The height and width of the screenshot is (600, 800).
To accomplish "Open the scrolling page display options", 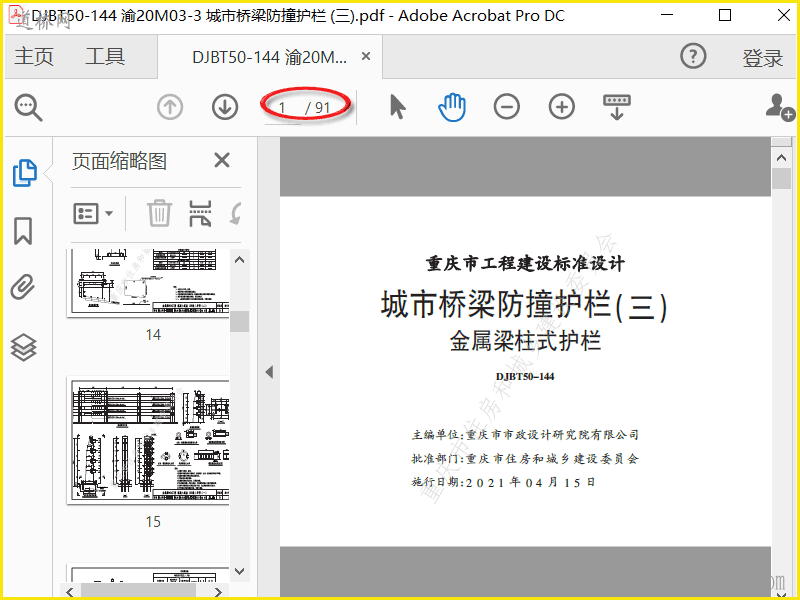I will (617, 107).
